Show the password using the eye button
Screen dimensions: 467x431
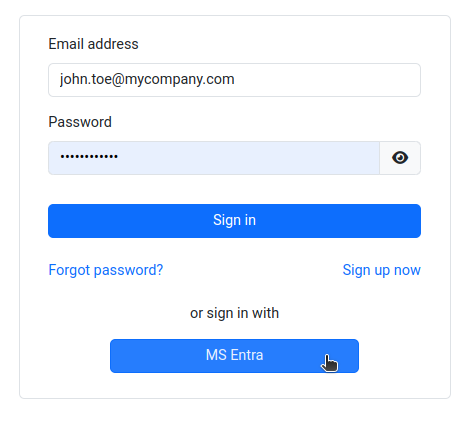click(x=400, y=158)
